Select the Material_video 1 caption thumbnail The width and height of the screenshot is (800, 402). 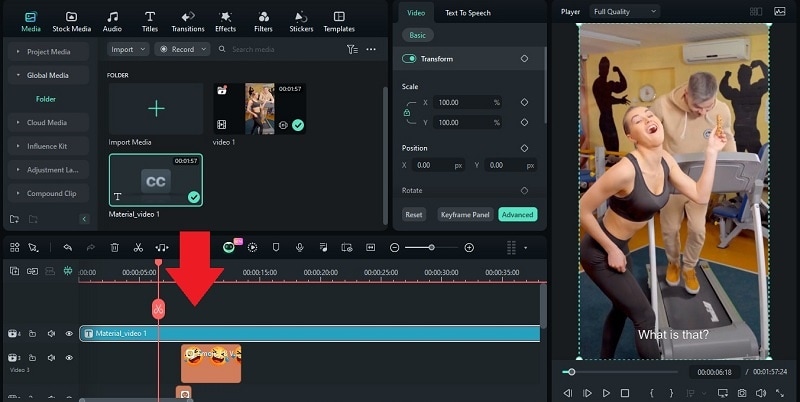click(156, 180)
